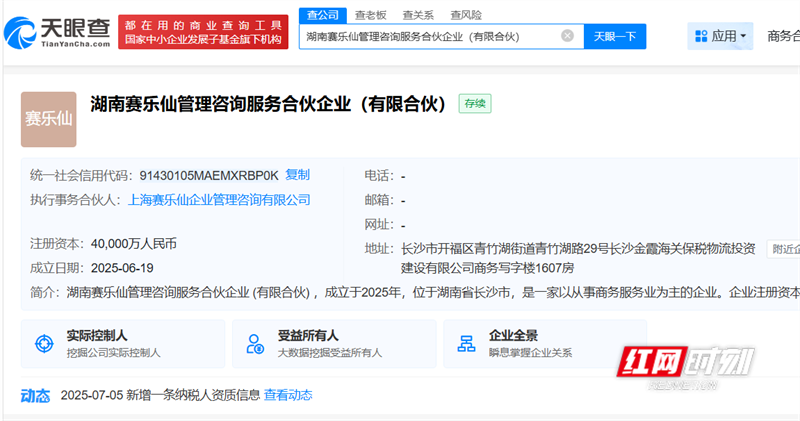
Task: Select the 查公司 tab
Action: [322, 15]
